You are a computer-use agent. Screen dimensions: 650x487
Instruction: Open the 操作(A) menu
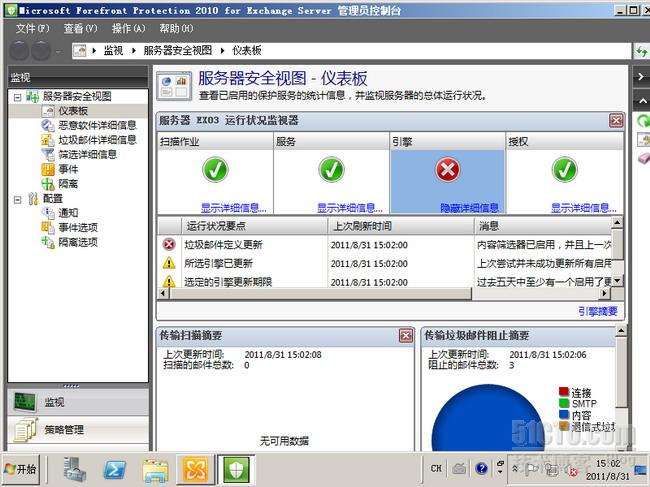[129, 28]
